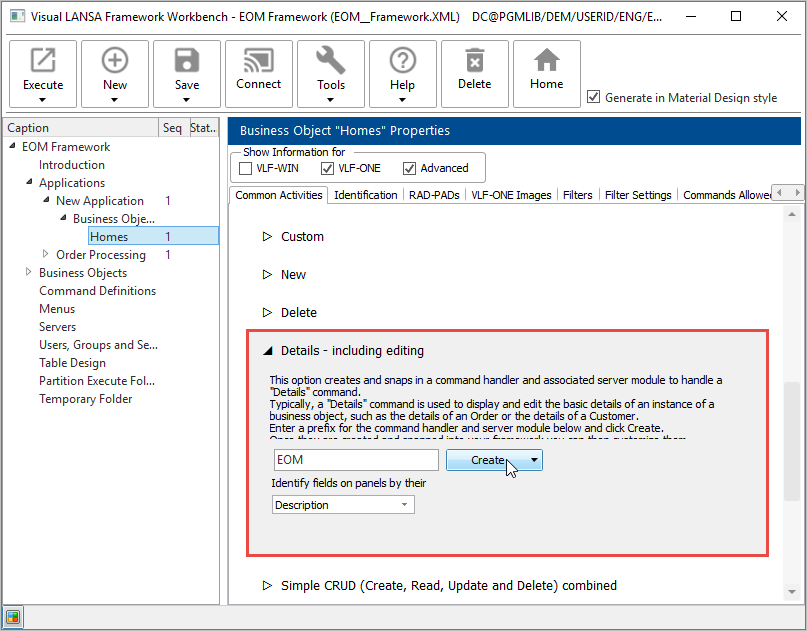Click the Execute toolbar icon
Screen dimensions: 807x631
[x=43, y=62]
